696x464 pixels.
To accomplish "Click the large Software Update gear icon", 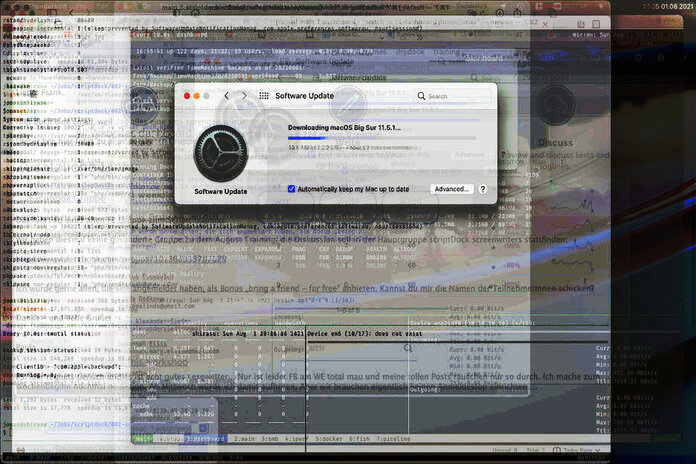I will click(221, 154).
